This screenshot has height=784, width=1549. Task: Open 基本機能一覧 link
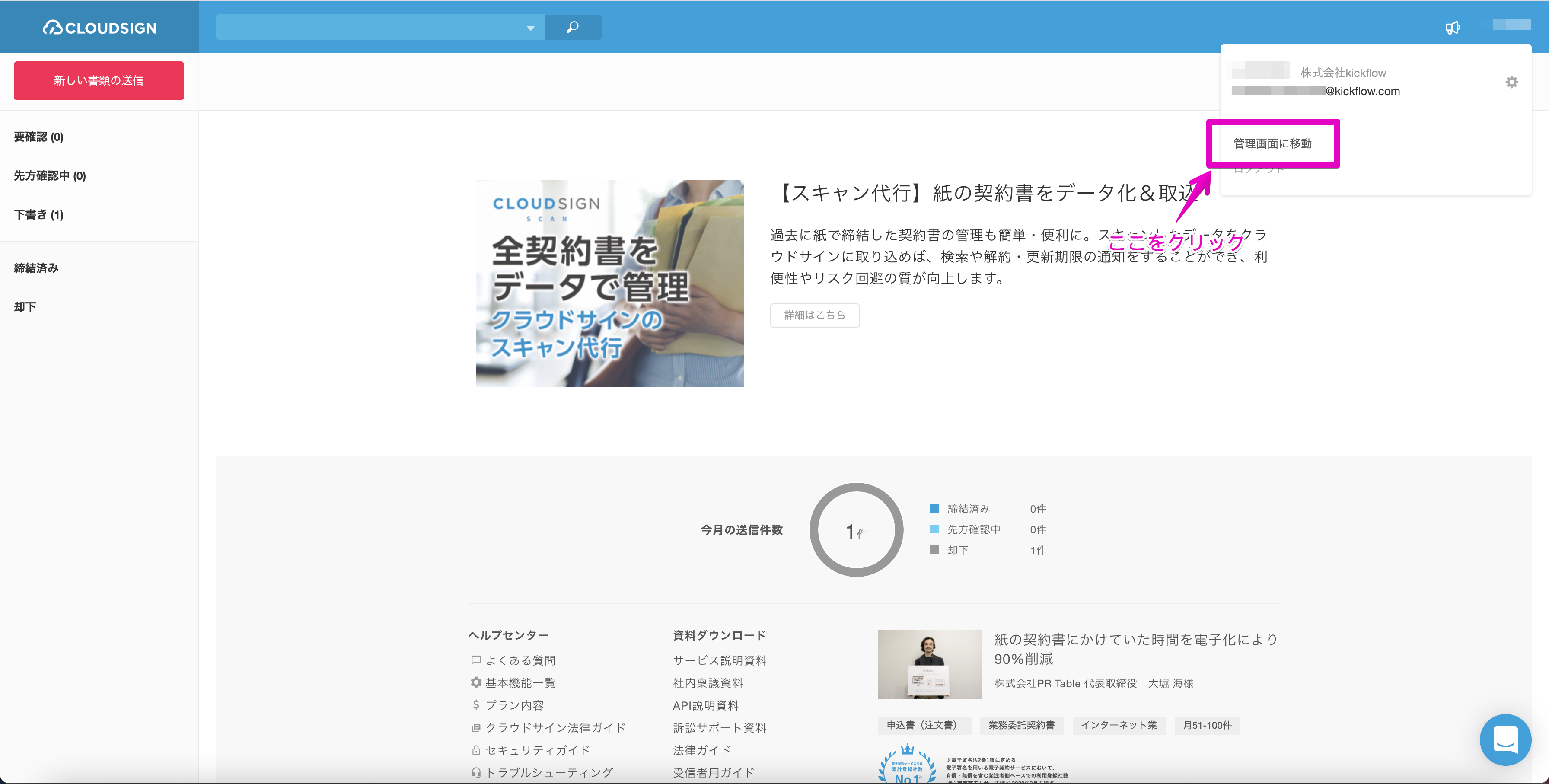point(520,683)
